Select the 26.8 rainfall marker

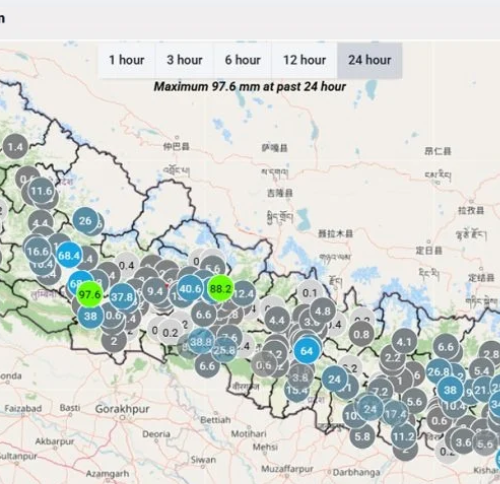click(438, 371)
